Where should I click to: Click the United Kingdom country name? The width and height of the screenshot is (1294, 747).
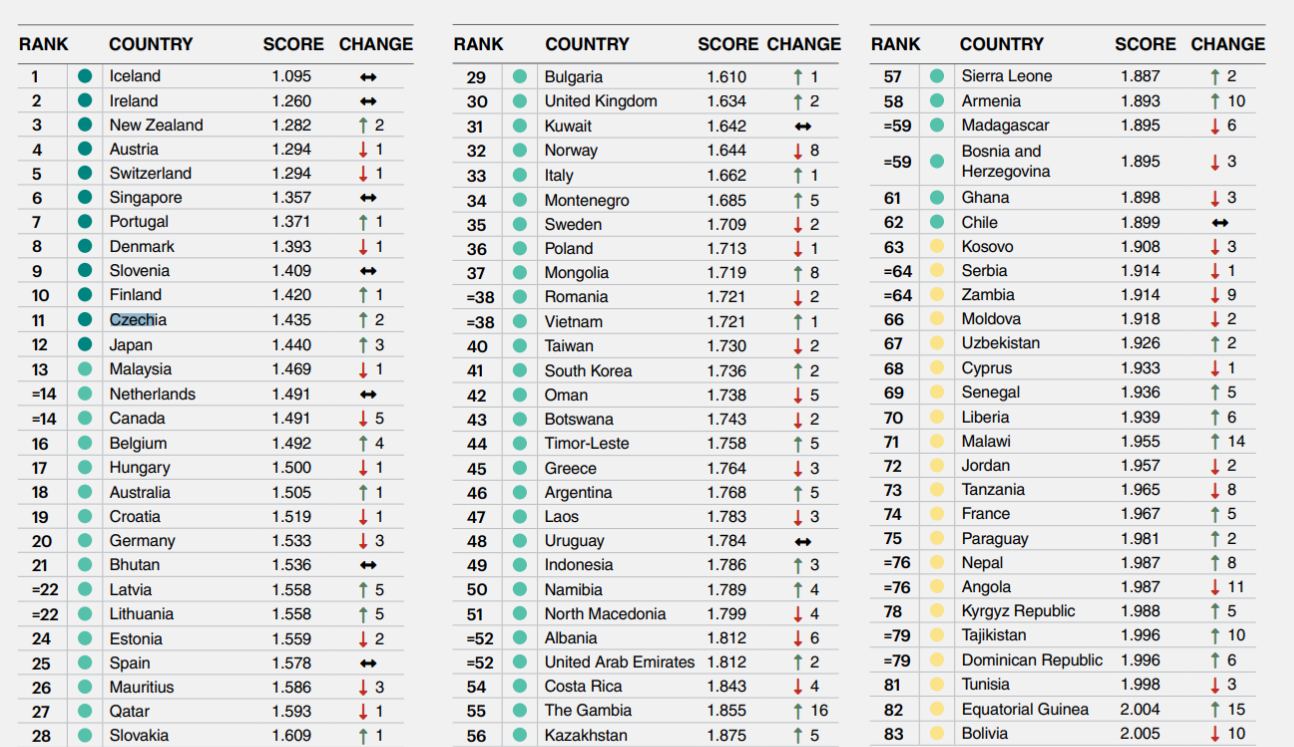(601, 101)
